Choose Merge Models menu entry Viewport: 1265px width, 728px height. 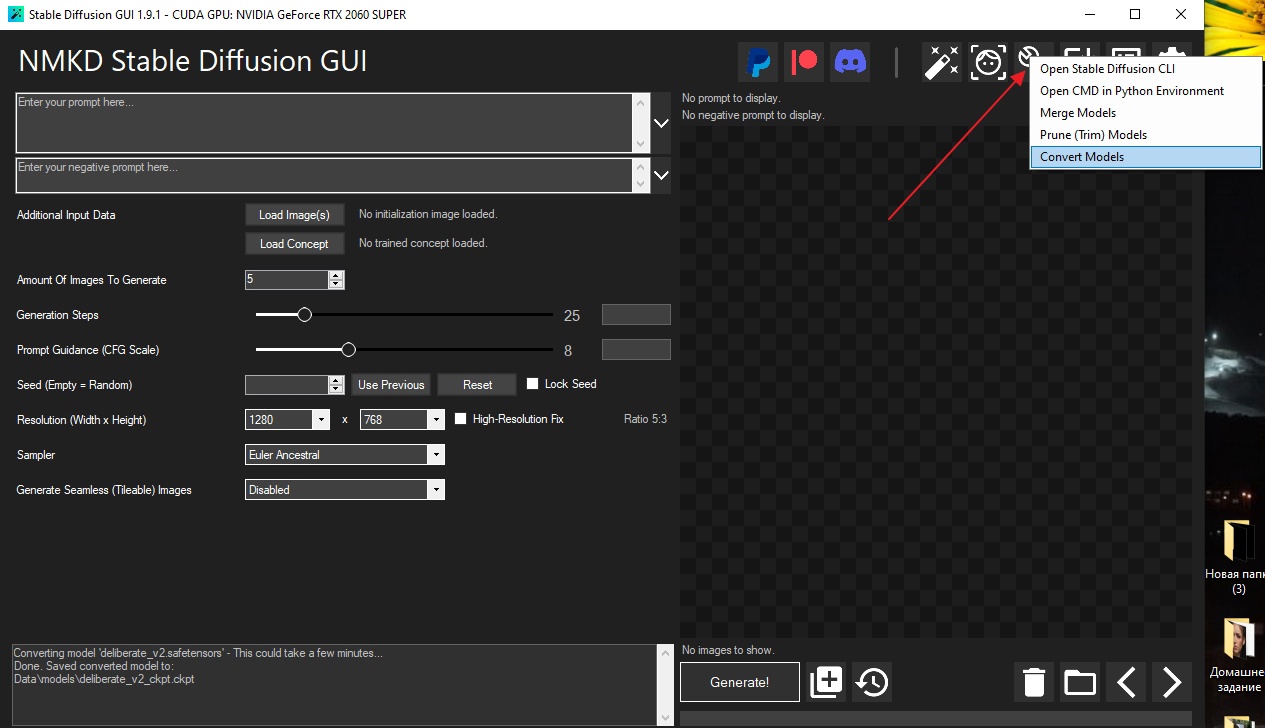(1078, 113)
